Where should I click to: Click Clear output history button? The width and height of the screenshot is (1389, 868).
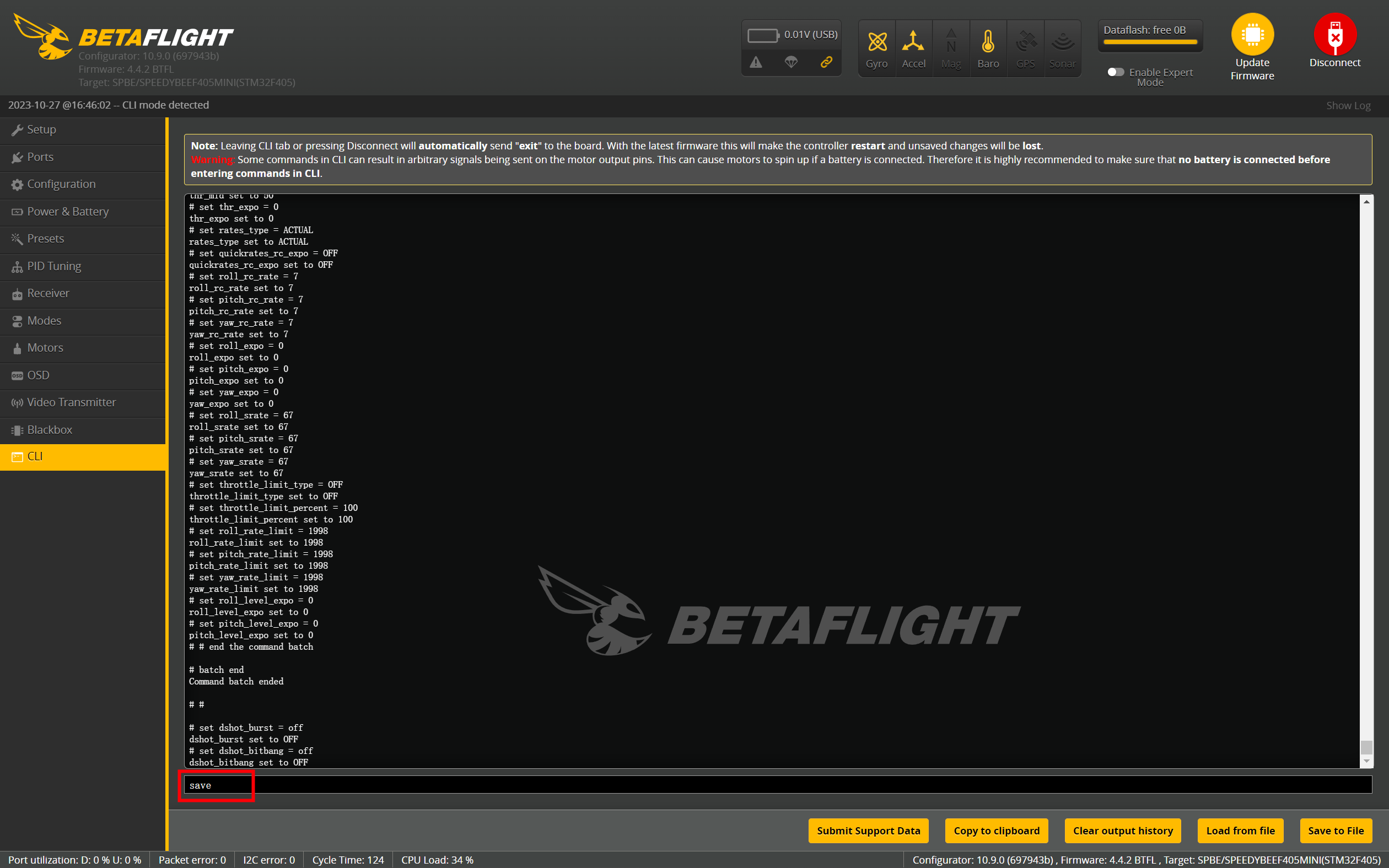[x=1123, y=831]
